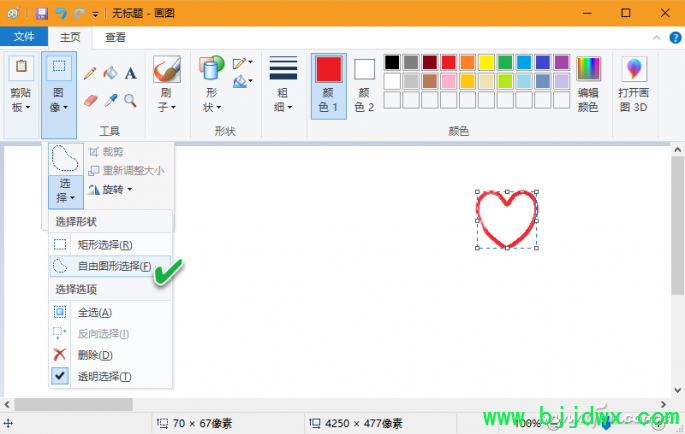
Task: Choose Color 1 as active color
Action: [x=329, y=86]
